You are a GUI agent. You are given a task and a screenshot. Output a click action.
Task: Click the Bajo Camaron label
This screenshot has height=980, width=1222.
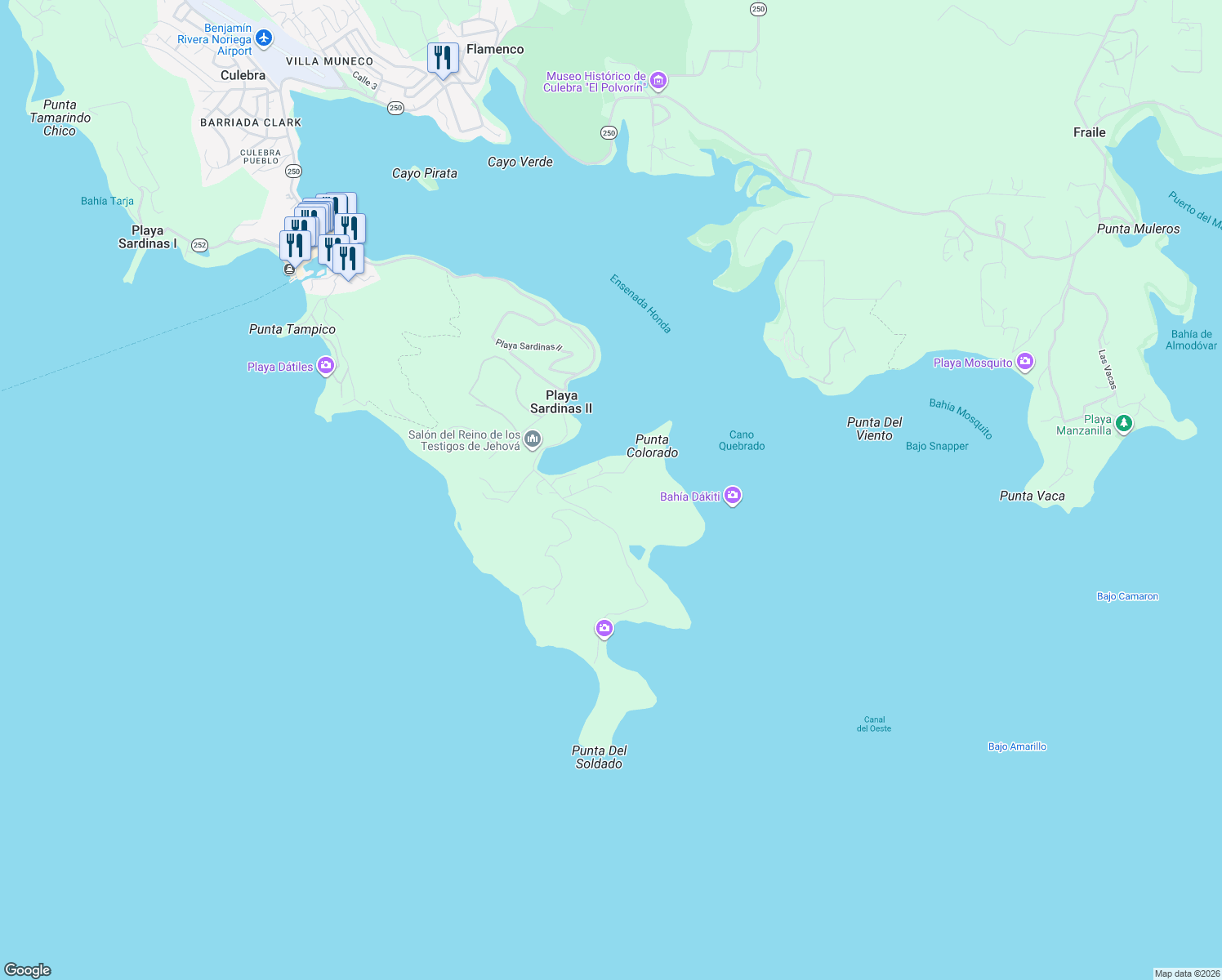[1127, 596]
